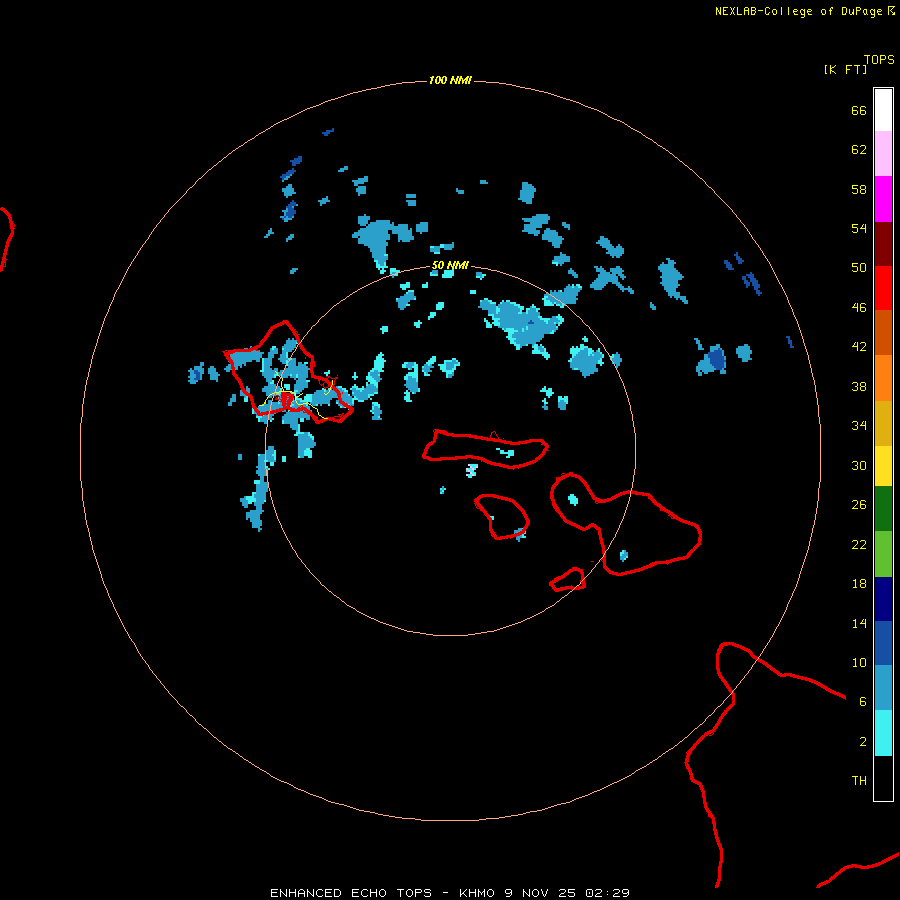The image size is (900, 900).
Task: Click the '2' legend value
Action: click(x=863, y=742)
